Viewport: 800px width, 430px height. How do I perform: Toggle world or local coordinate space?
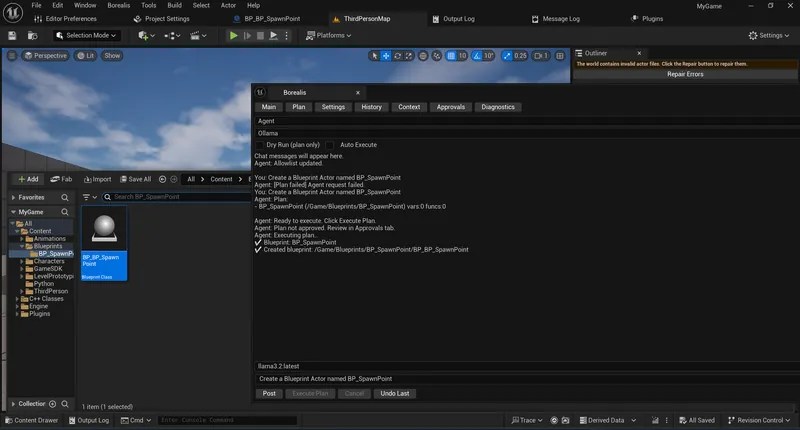(x=423, y=56)
